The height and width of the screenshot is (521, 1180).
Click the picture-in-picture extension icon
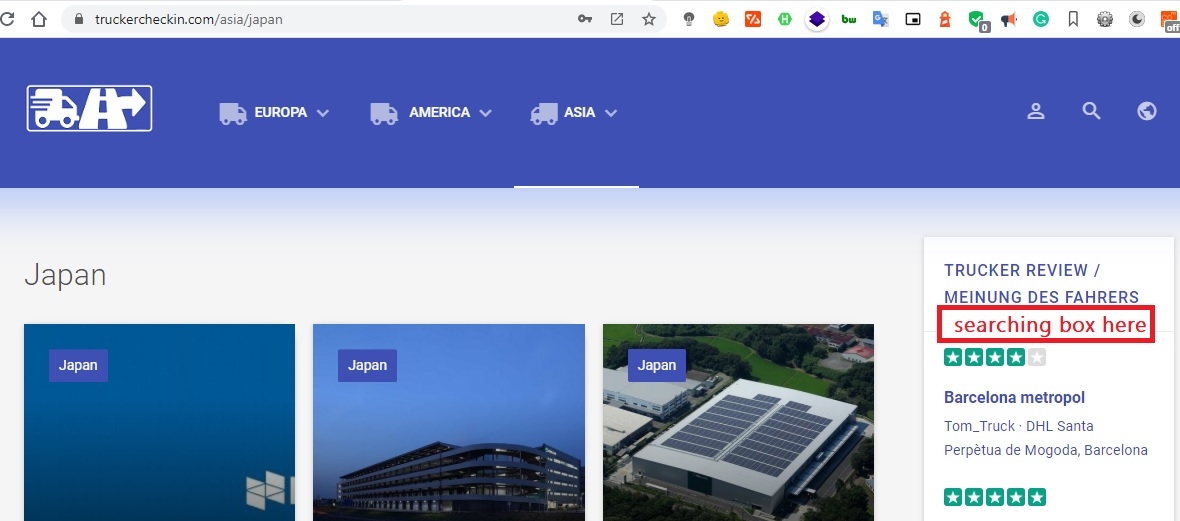[x=912, y=19]
